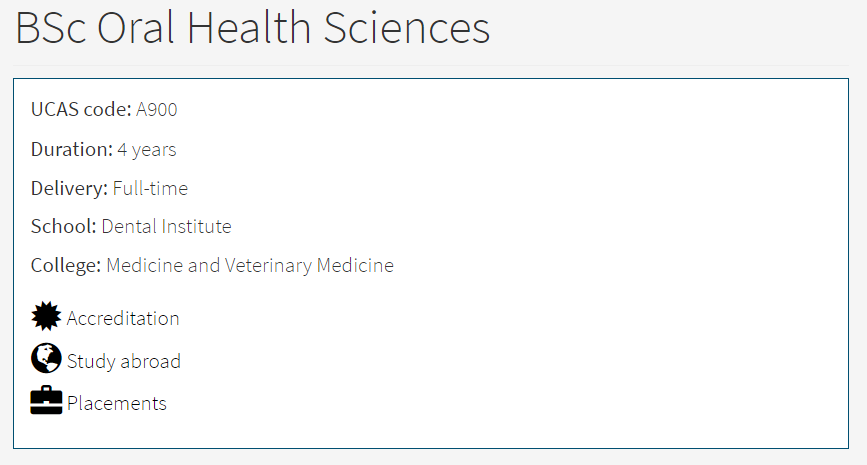Viewport: 867px width, 465px height.
Task: Click the College label
Action: coord(66,265)
